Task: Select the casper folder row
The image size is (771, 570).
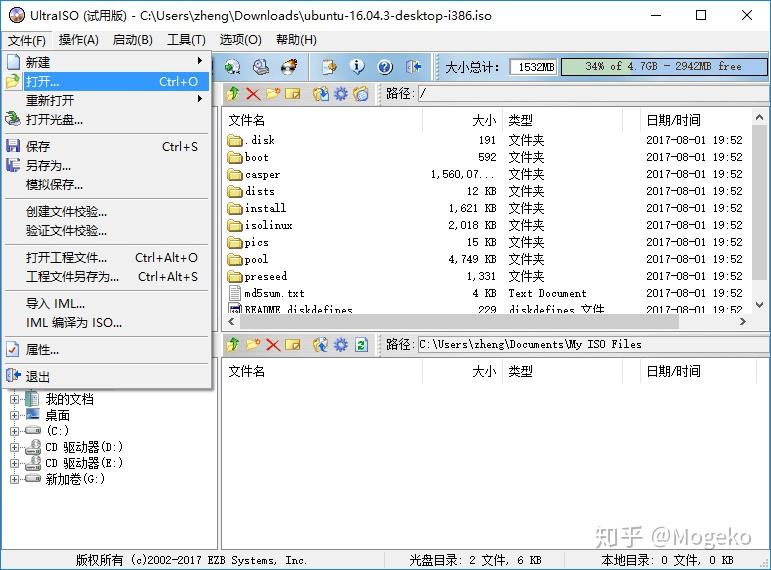Action: click(487, 175)
